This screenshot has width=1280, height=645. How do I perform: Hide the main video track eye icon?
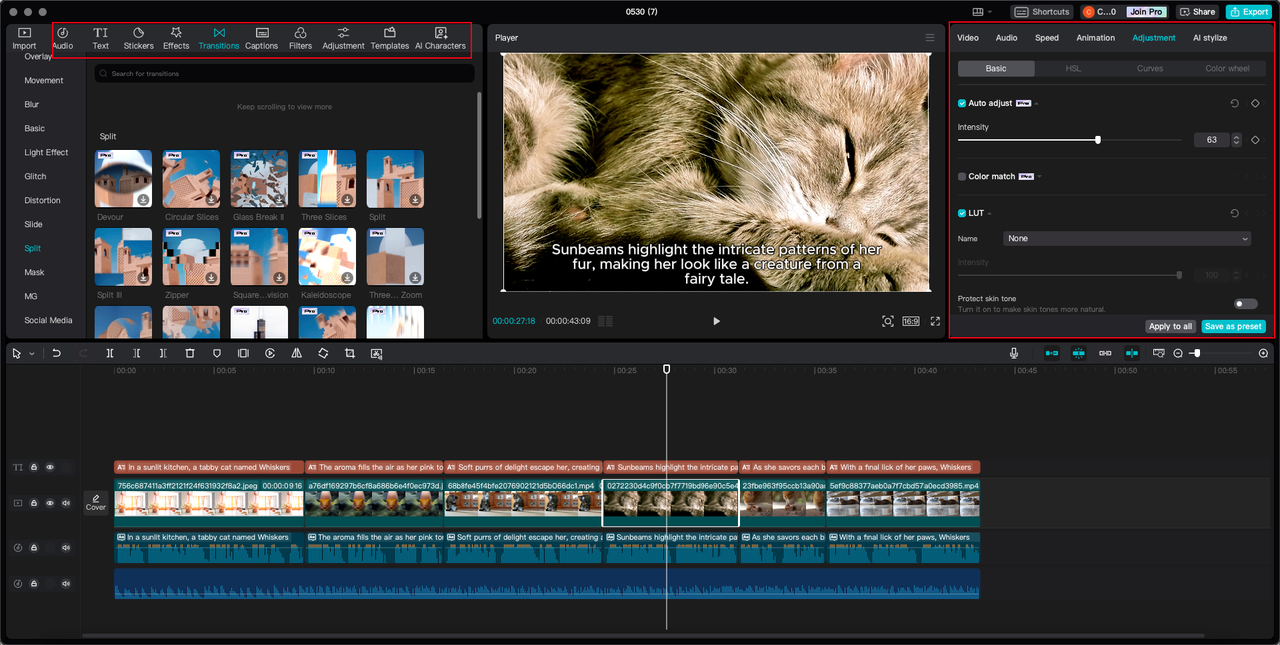pyautogui.click(x=50, y=503)
